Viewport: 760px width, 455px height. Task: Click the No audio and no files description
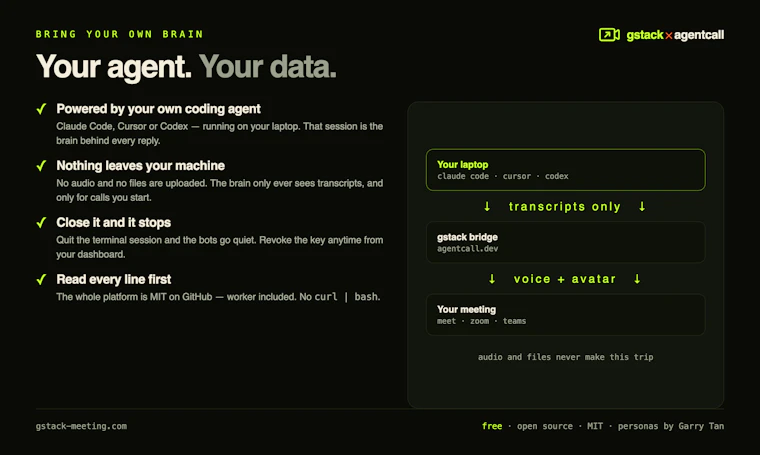click(220, 190)
